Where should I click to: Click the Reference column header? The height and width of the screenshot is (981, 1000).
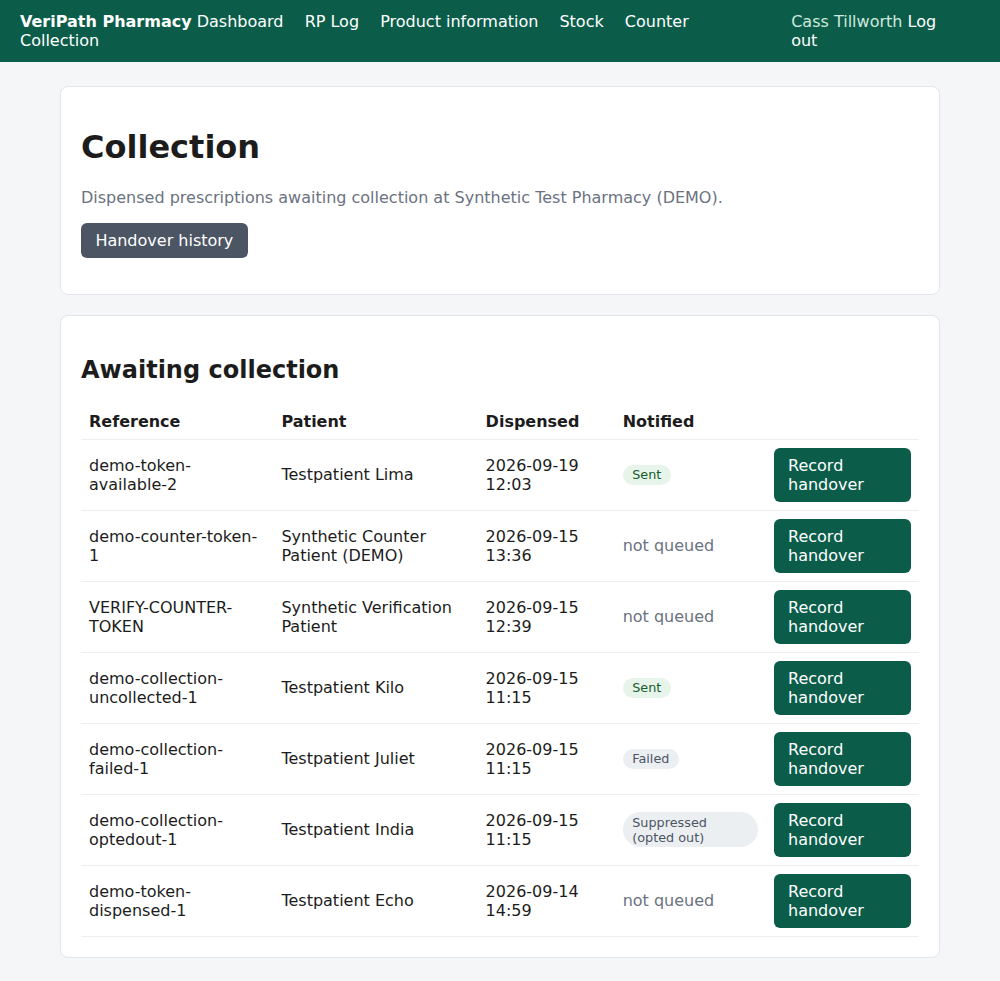click(135, 421)
